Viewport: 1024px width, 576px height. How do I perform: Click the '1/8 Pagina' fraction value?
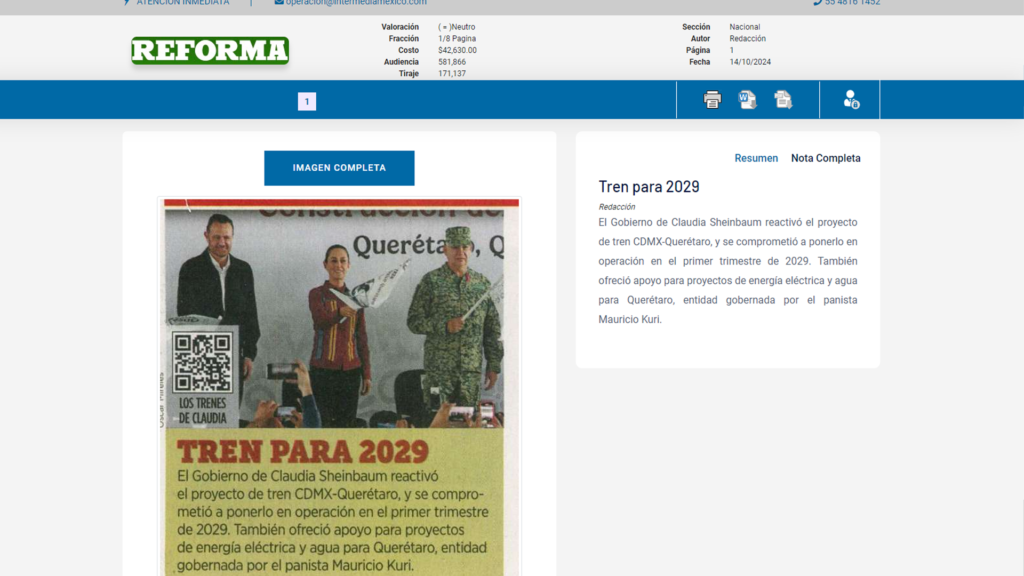click(x=456, y=39)
